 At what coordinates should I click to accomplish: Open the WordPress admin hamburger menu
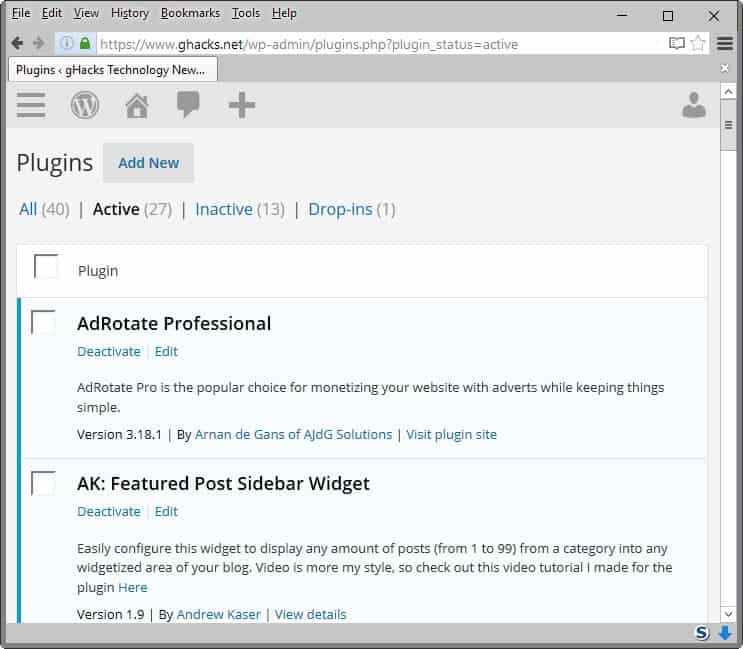point(31,105)
